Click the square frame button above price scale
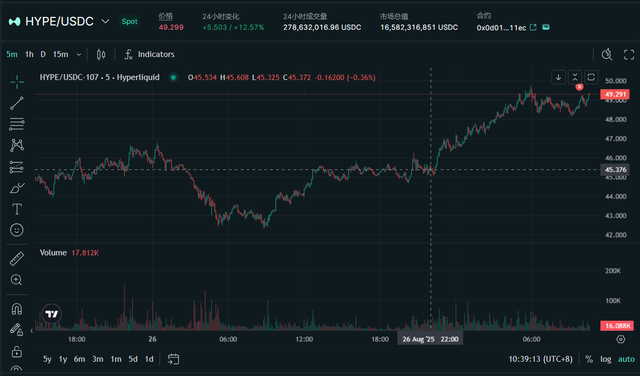The image size is (640, 376). [591, 77]
